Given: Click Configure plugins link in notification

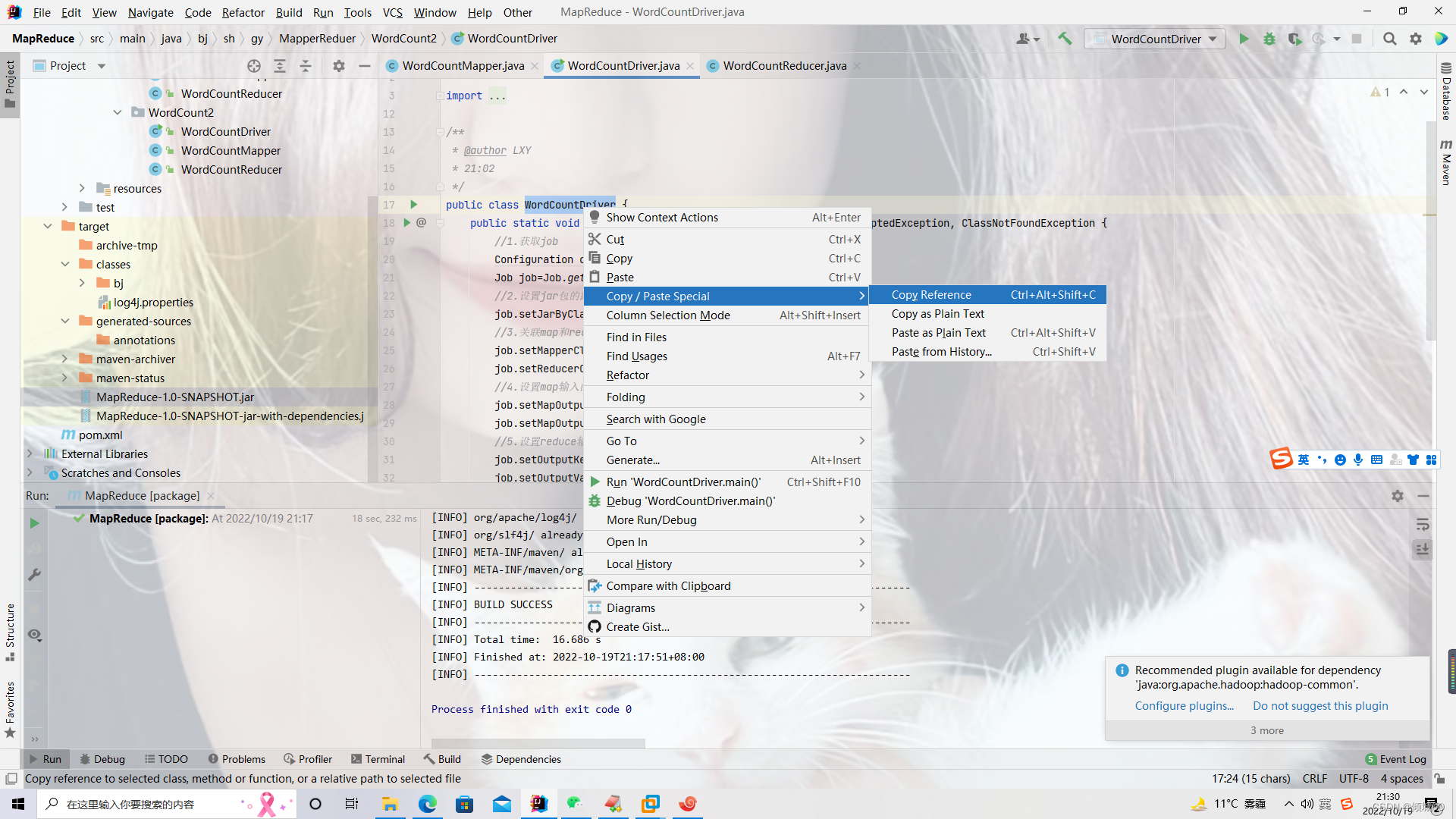Looking at the screenshot, I should coord(1184,706).
